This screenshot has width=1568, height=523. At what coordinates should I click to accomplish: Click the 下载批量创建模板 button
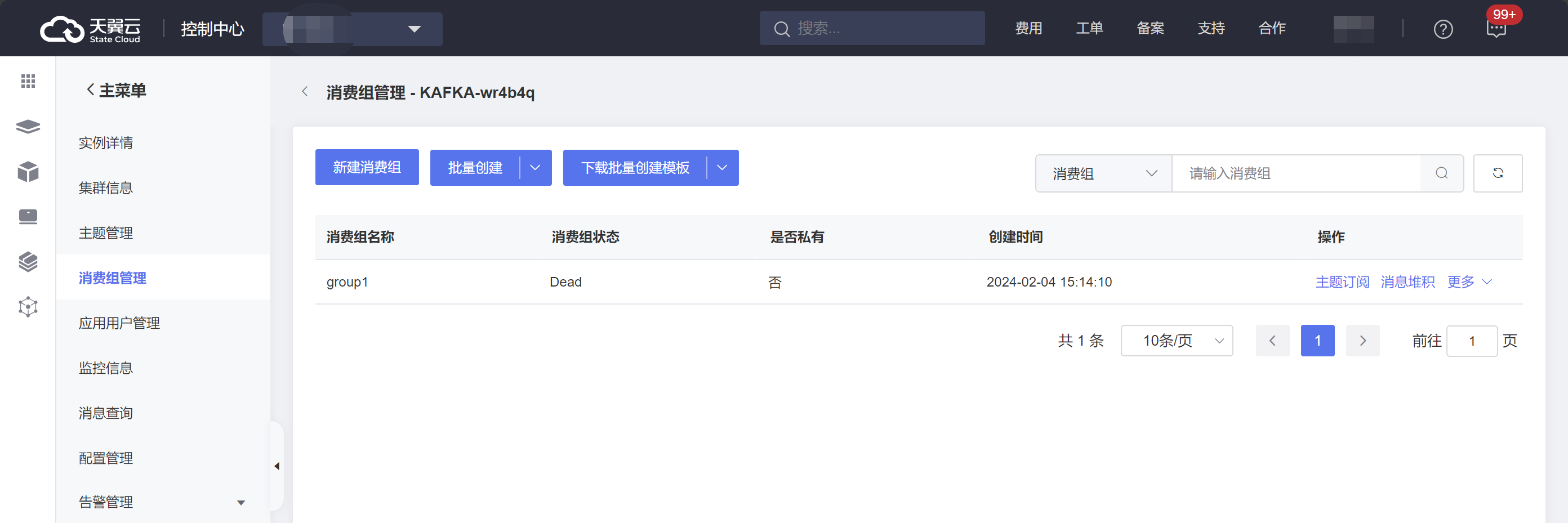(635, 168)
